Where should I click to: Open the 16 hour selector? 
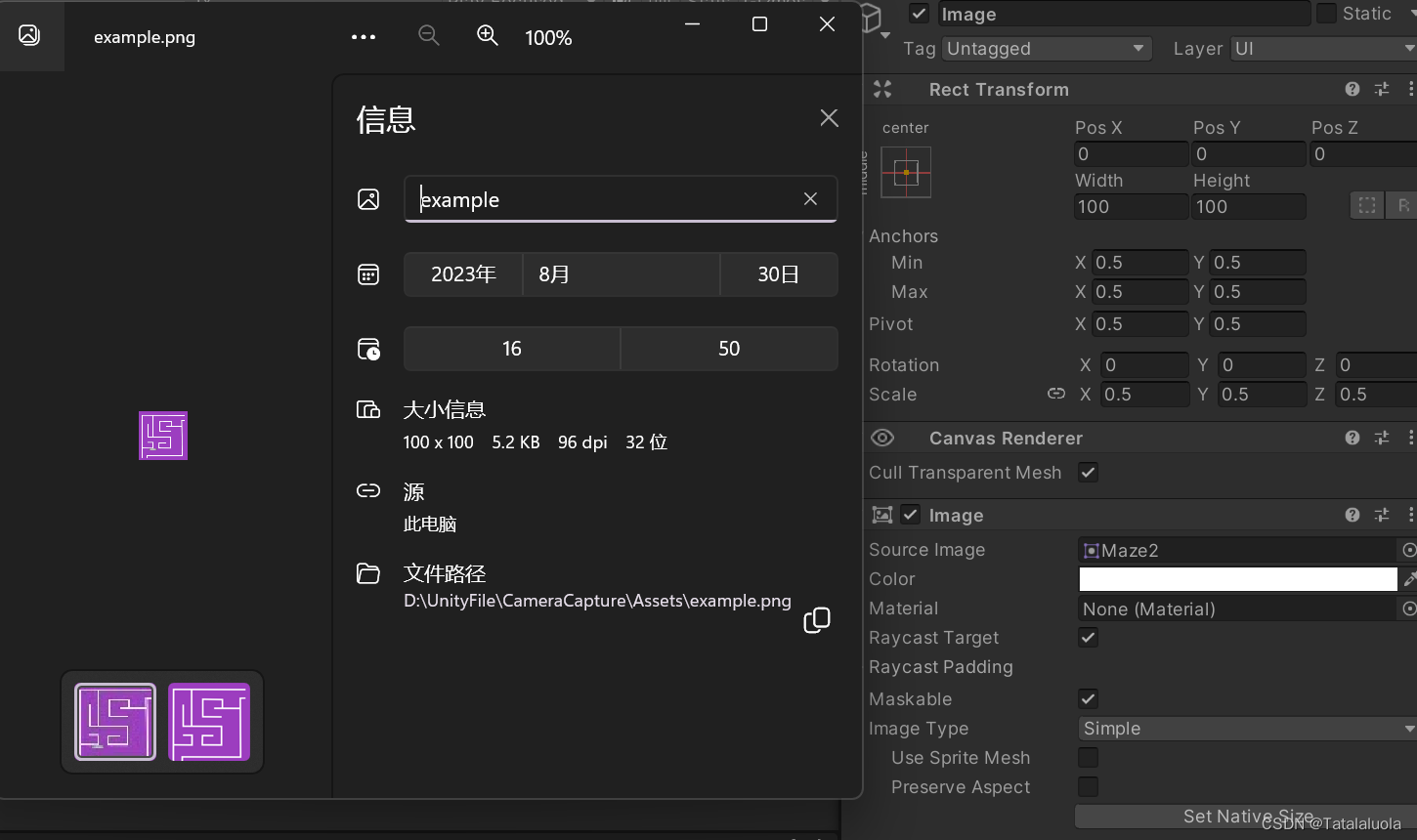pos(512,349)
